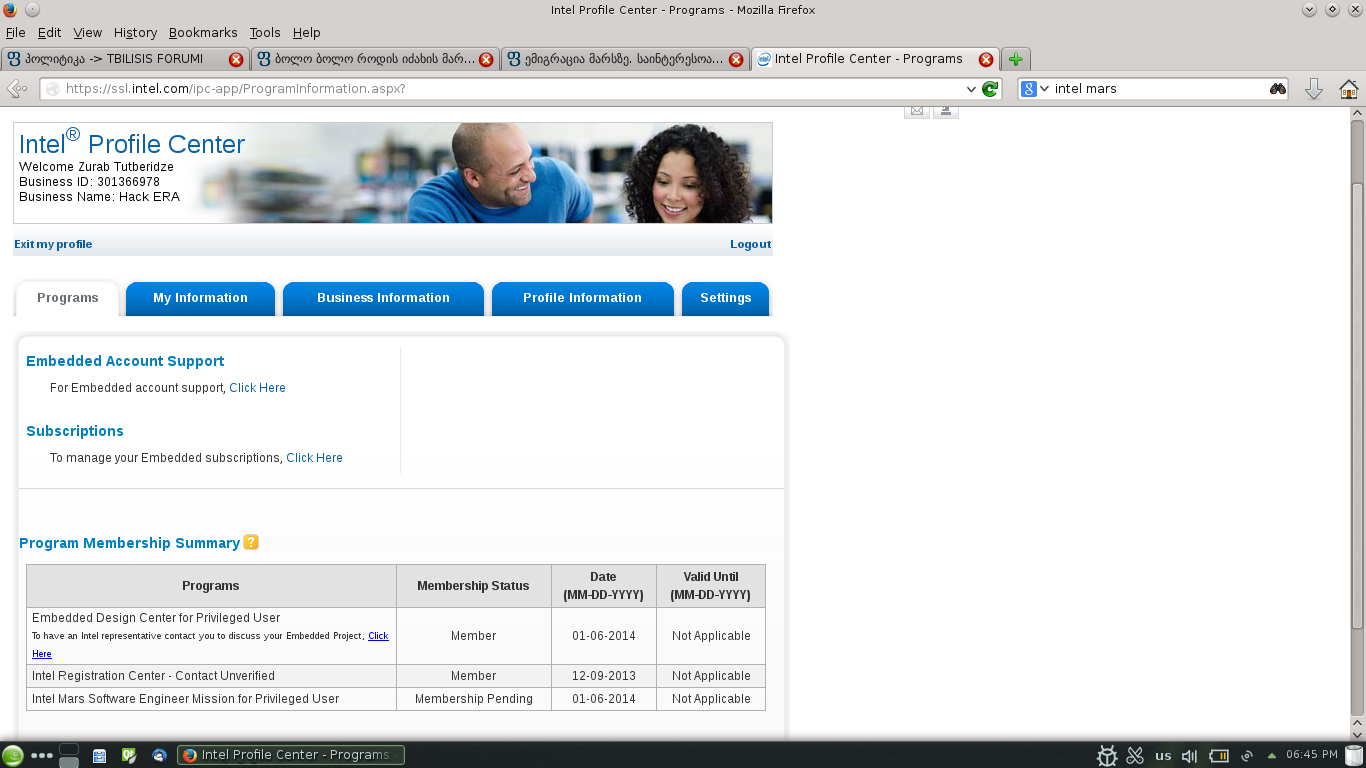Viewport: 1366px width, 768px height.
Task: Click the 06:45 PM clock
Action: pyautogui.click(x=1312, y=755)
